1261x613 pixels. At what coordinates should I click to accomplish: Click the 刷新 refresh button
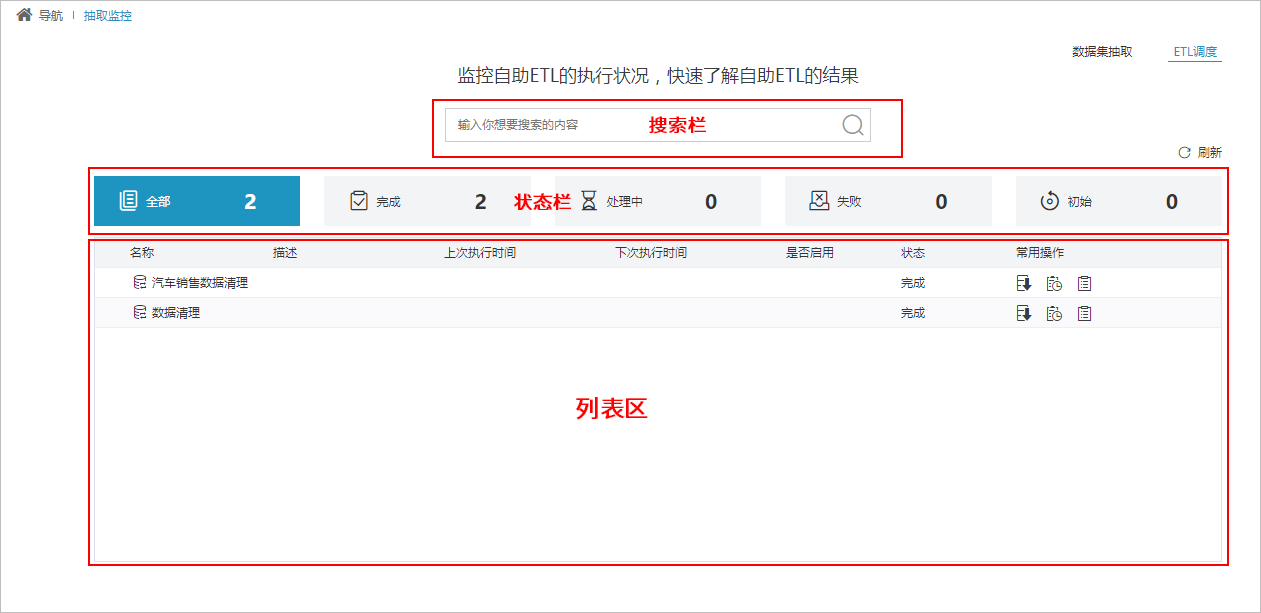1200,153
